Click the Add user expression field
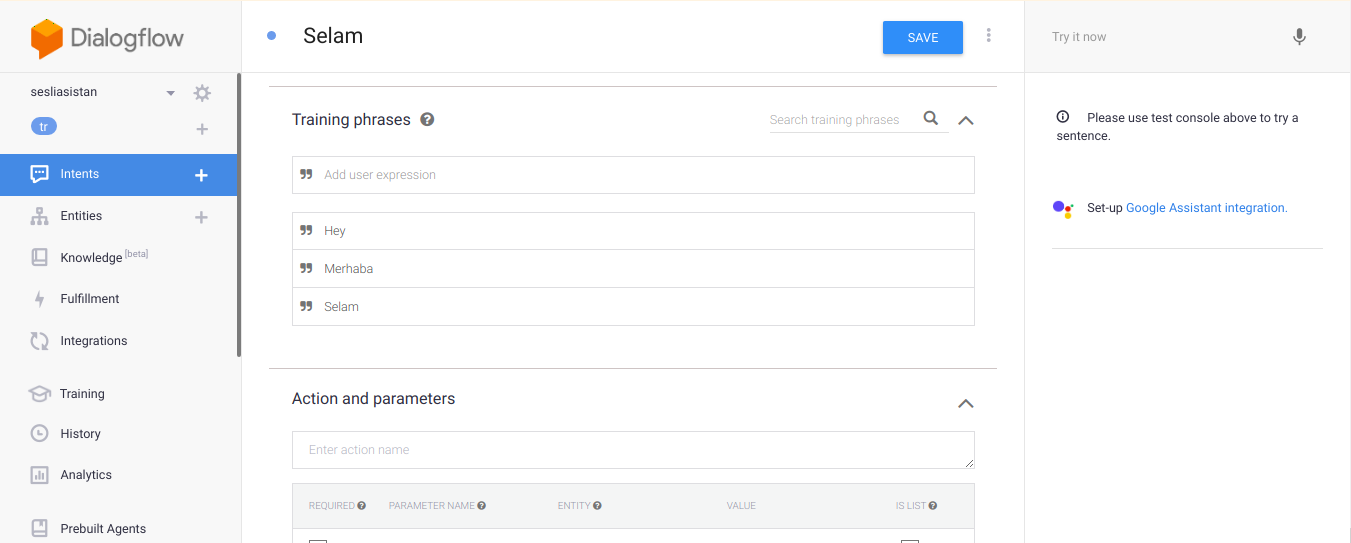1351x543 pixels. tap(640, 175)
